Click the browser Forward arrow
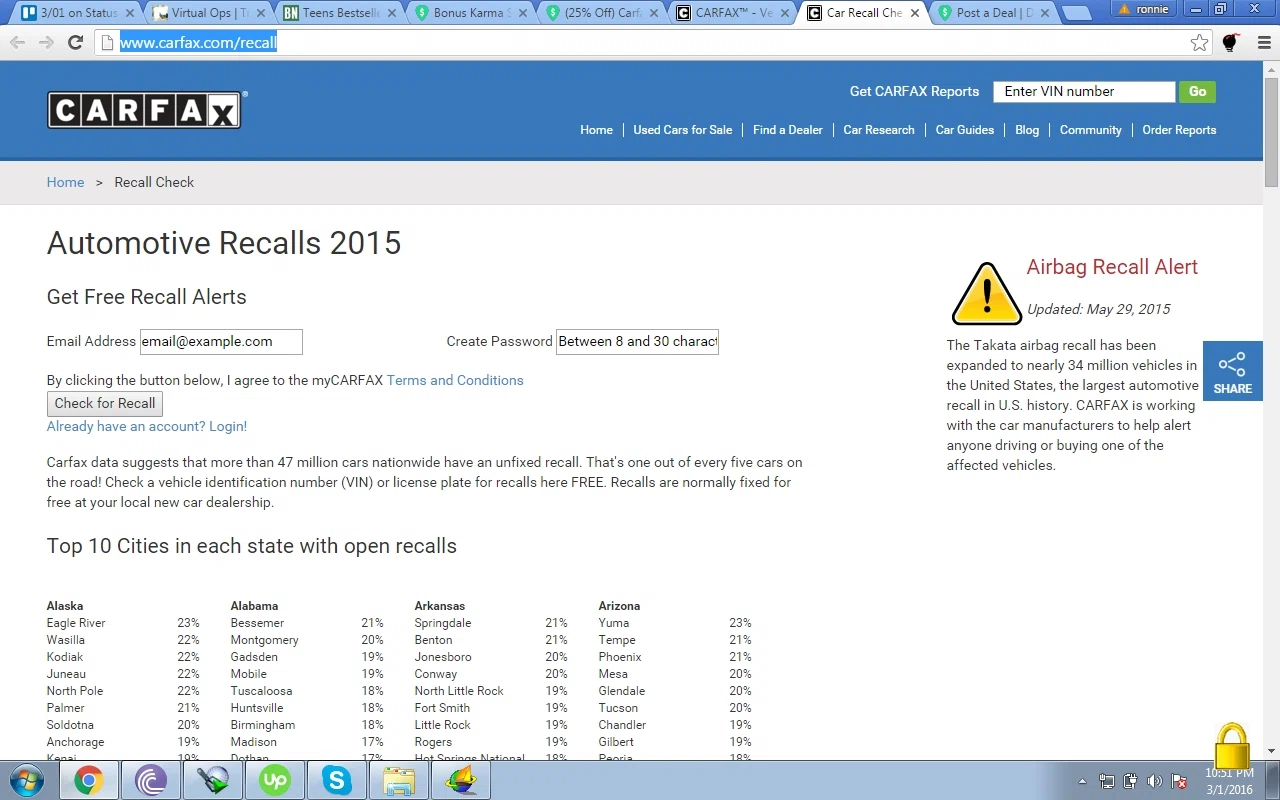This screenshot has height=800, width=1280. [x=46, y=43]
